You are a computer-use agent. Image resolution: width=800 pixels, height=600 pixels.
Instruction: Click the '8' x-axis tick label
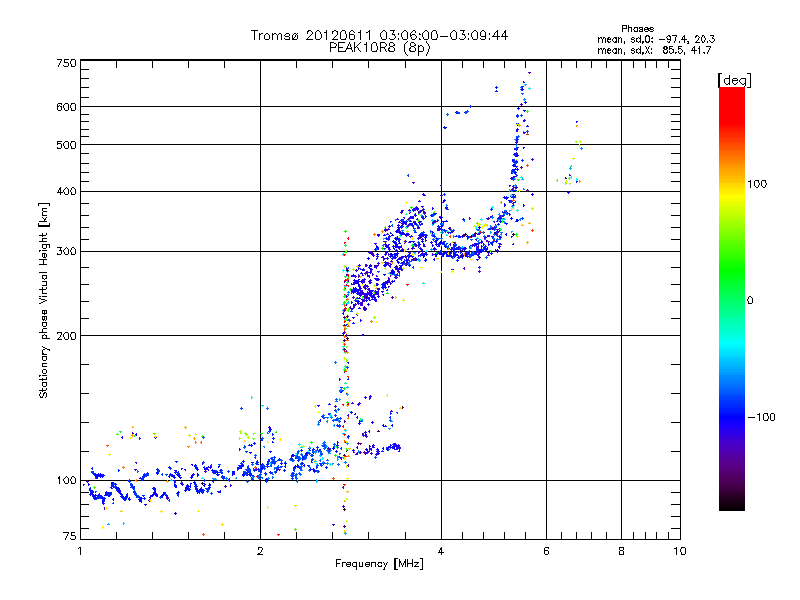(x=621, y=551)
